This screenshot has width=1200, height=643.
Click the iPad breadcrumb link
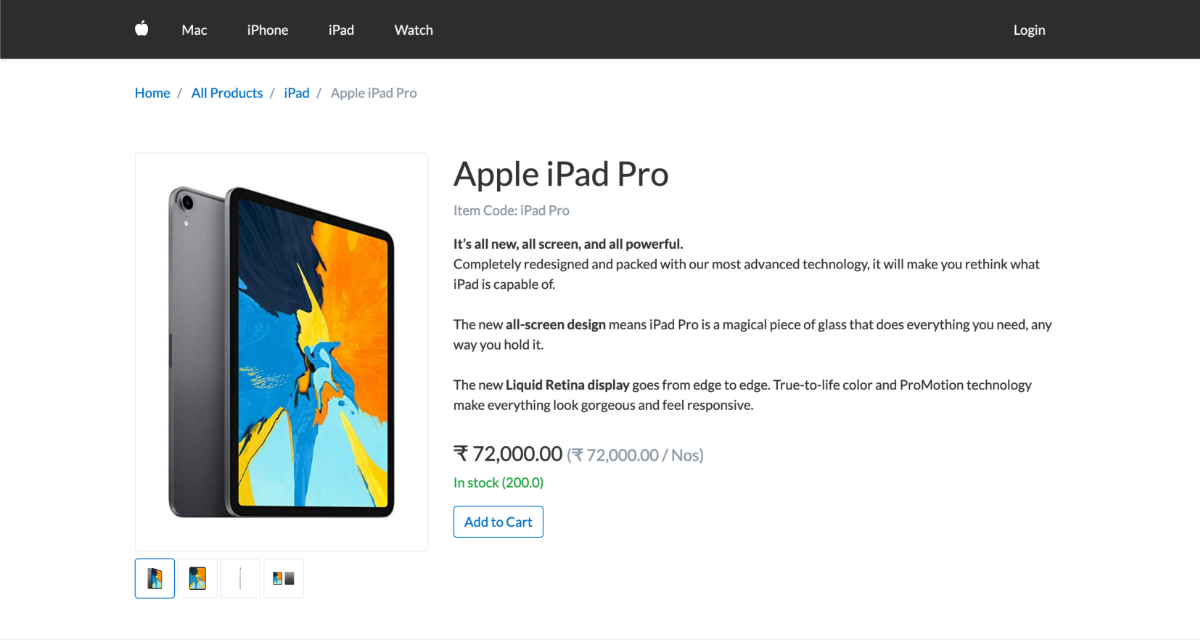296,93
